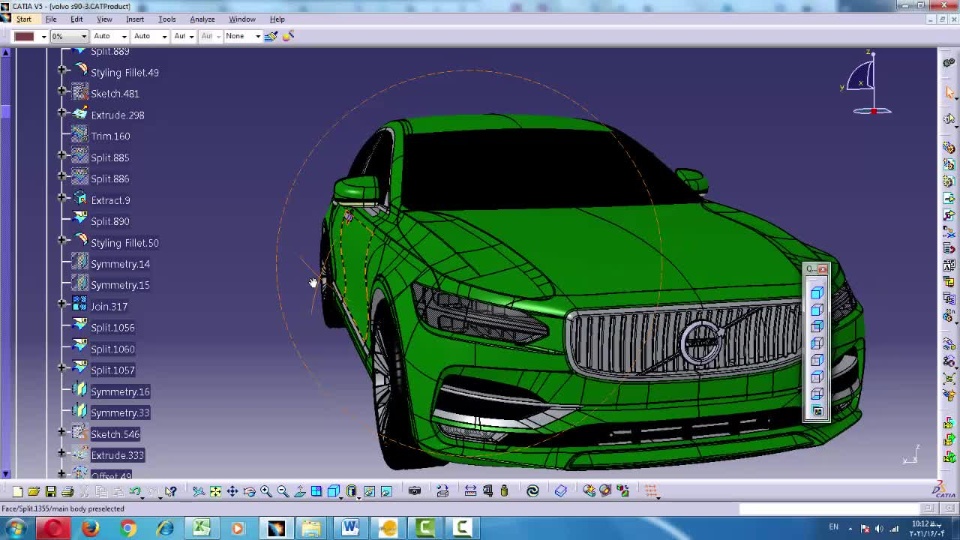Select Split.1056 in the tree
Viewport: 960px width, 540px height.
[113, 328]
